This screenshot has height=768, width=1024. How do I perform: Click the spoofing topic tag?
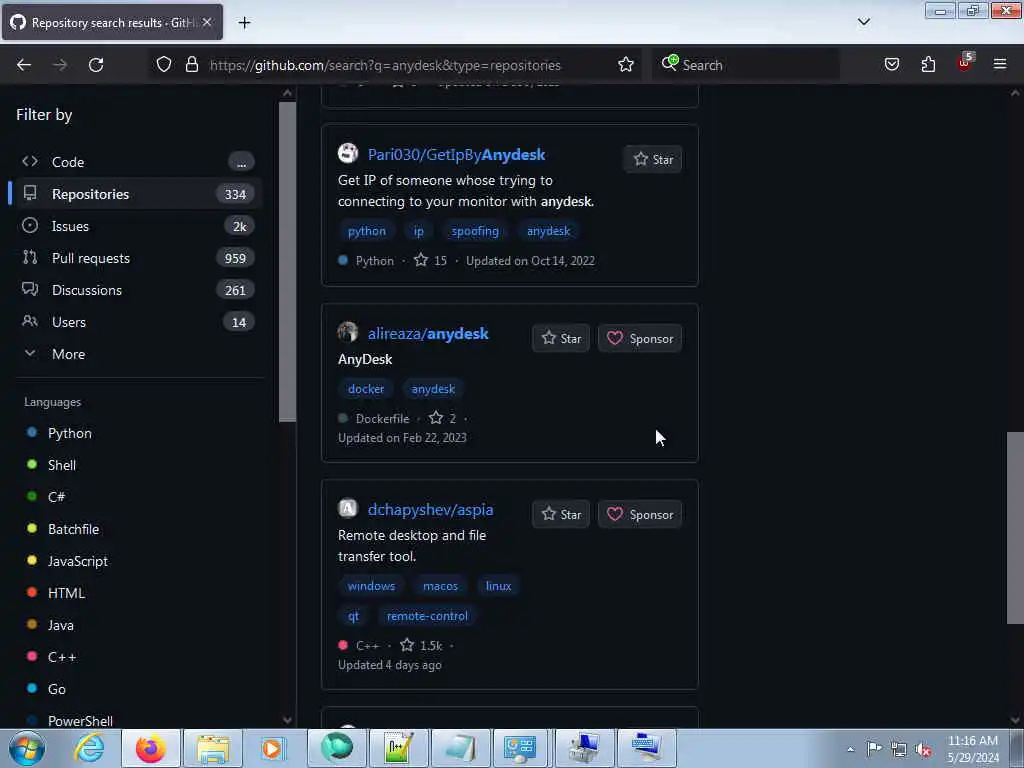475,231
